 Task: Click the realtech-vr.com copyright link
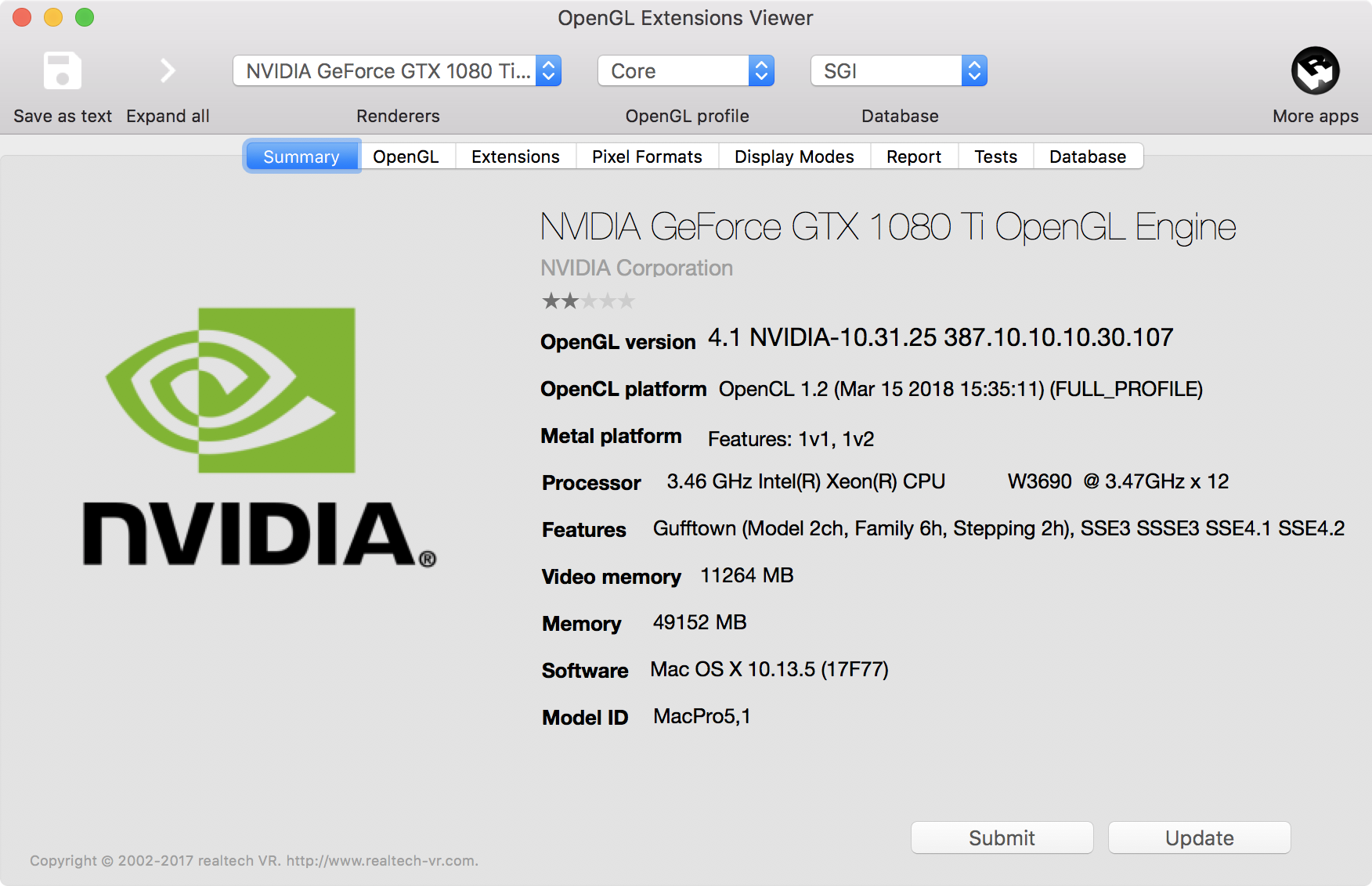point(381,861)
